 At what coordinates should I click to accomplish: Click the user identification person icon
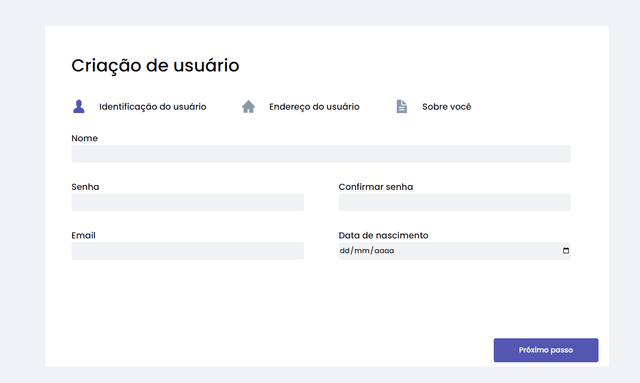(79, 107)
